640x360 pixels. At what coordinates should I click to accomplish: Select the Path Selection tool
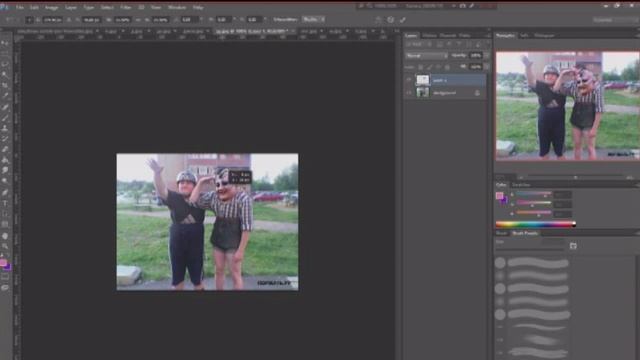pyautogui.click(x=5, y=213)
